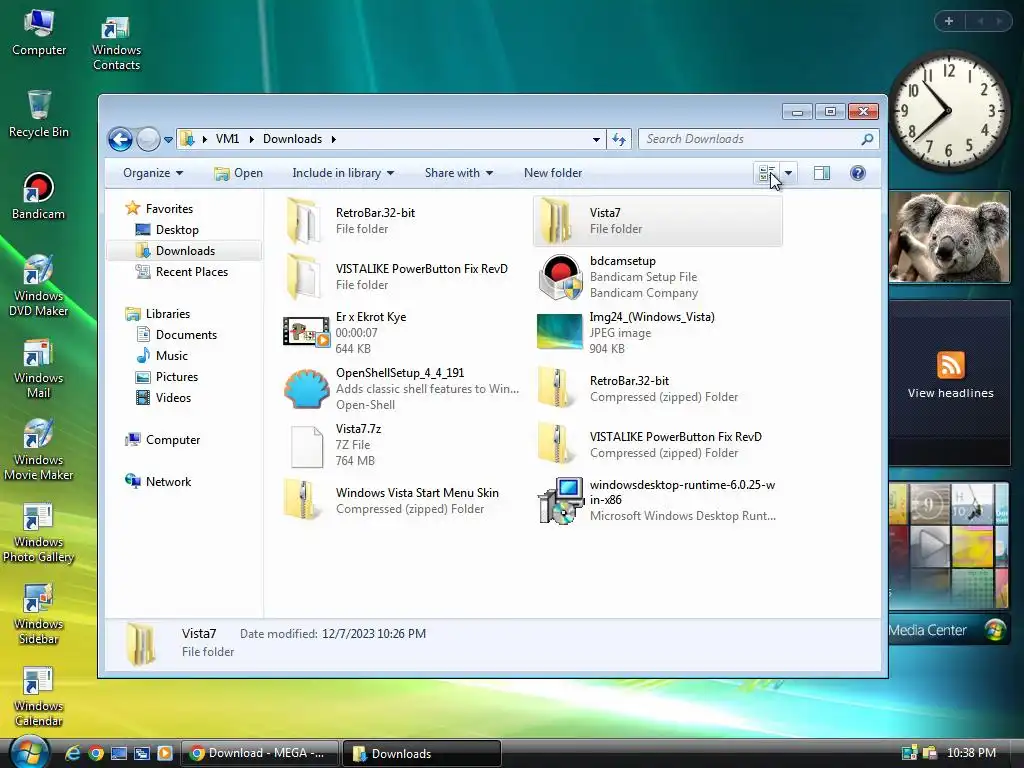Select Windows DVD Maker shortcut

pos(39,285)
